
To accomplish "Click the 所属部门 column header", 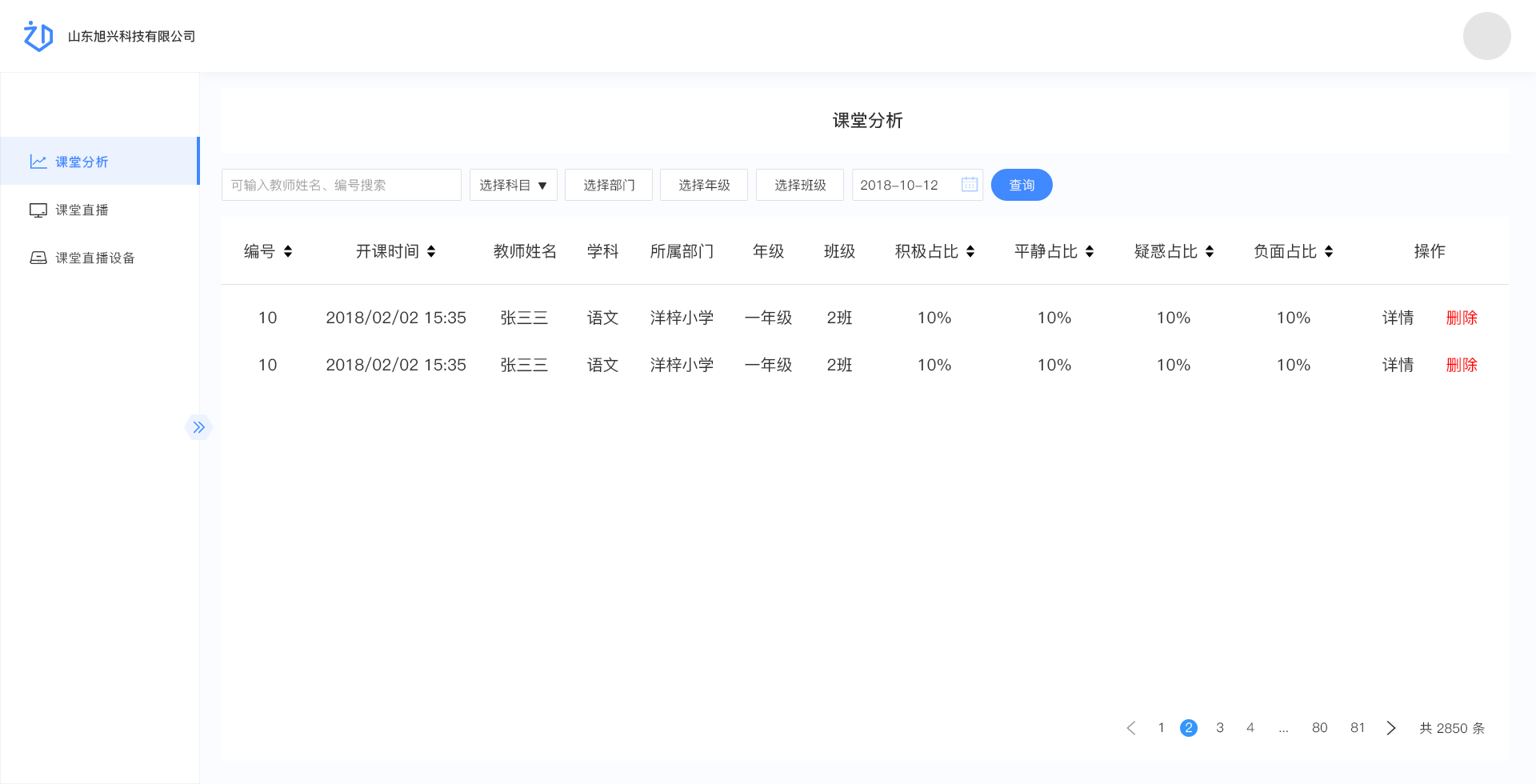I will coord(682,251).
